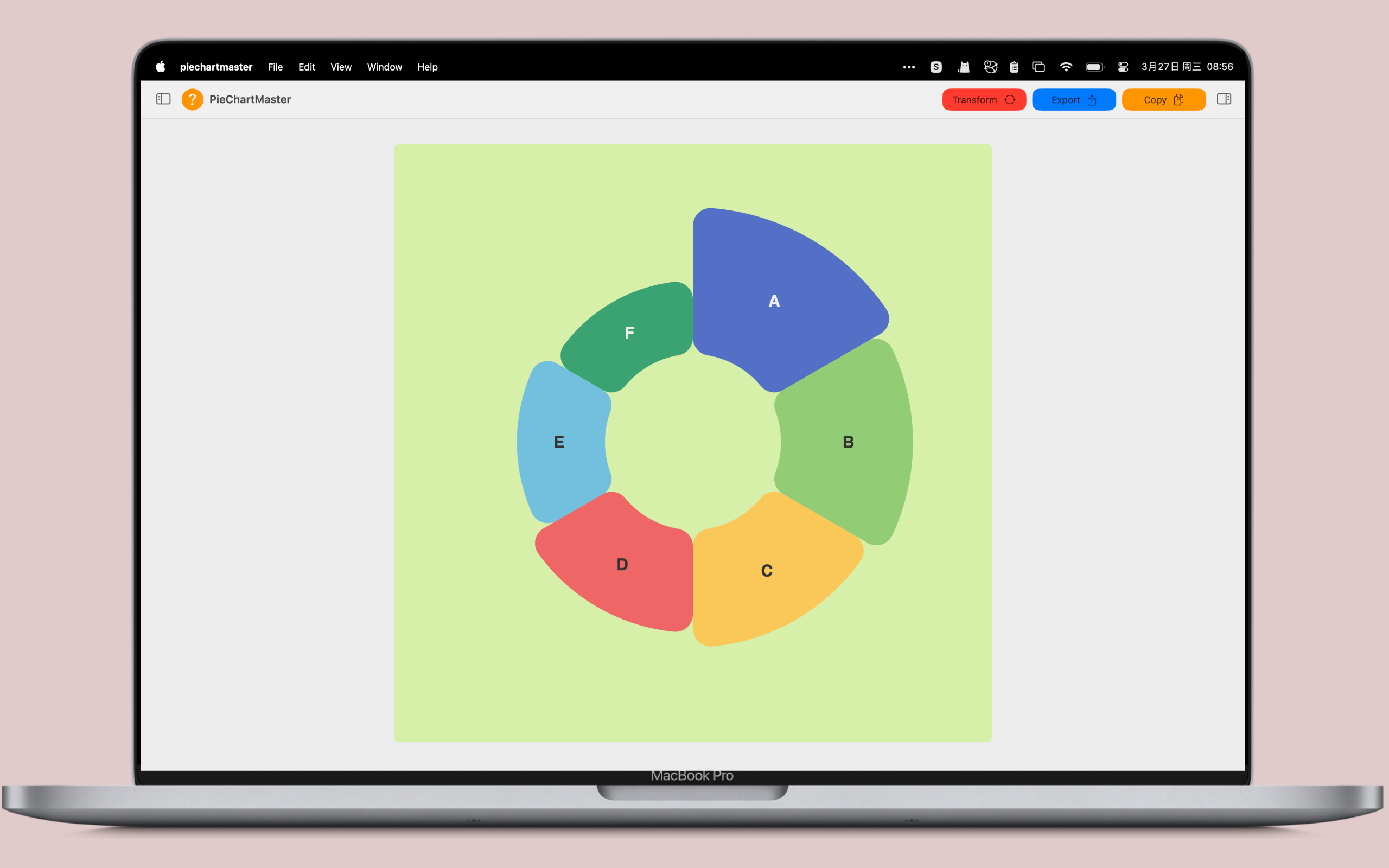Click the PieChartMaster title text

coord(250,99)
